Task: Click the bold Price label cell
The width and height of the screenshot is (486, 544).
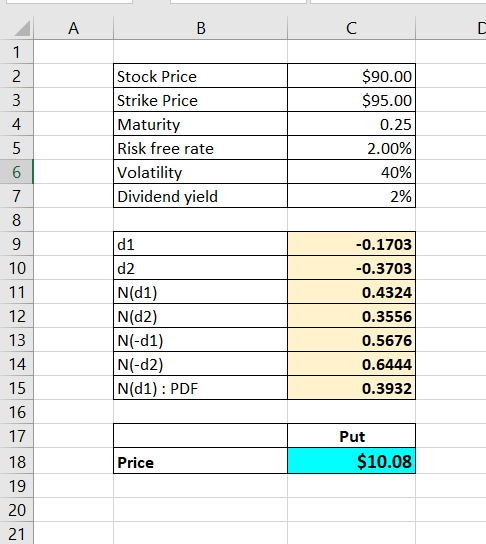Action: (201, 461)
